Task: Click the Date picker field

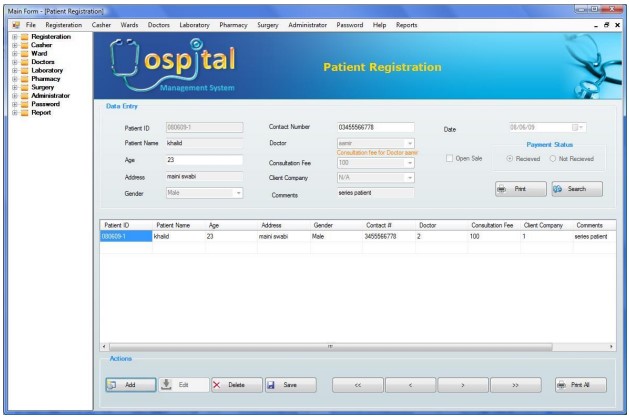Action: (548, 128)
